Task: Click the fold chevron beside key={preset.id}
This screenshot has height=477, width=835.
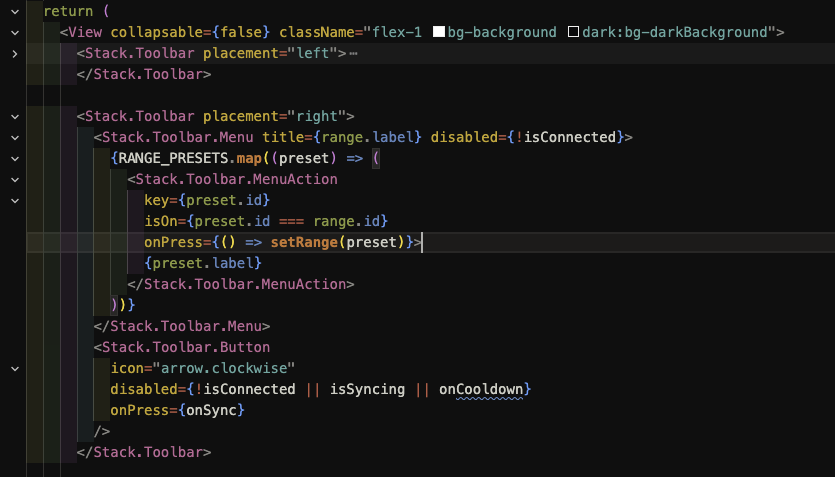Action: tap(15, 201)
